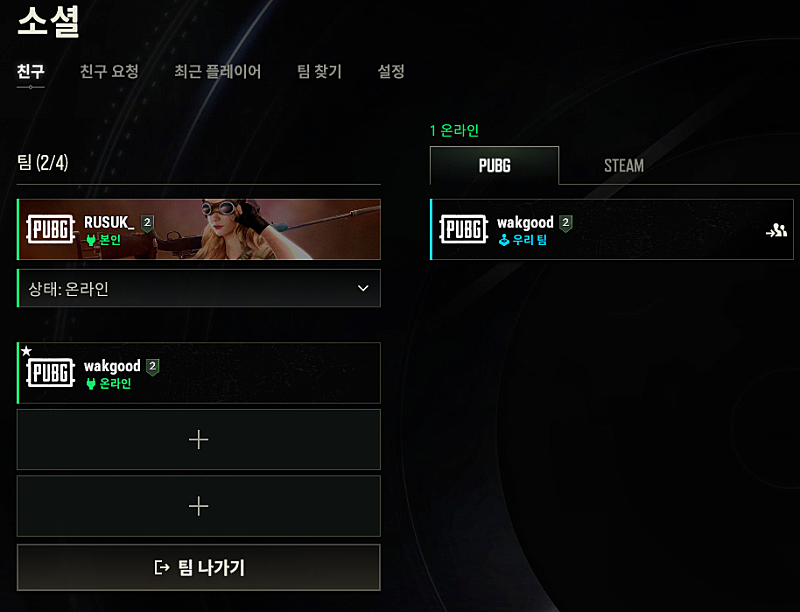Screen dimensions: 800x612
Task: Go to the 팀 찾기 tab
Action: [x=319, y=71]
